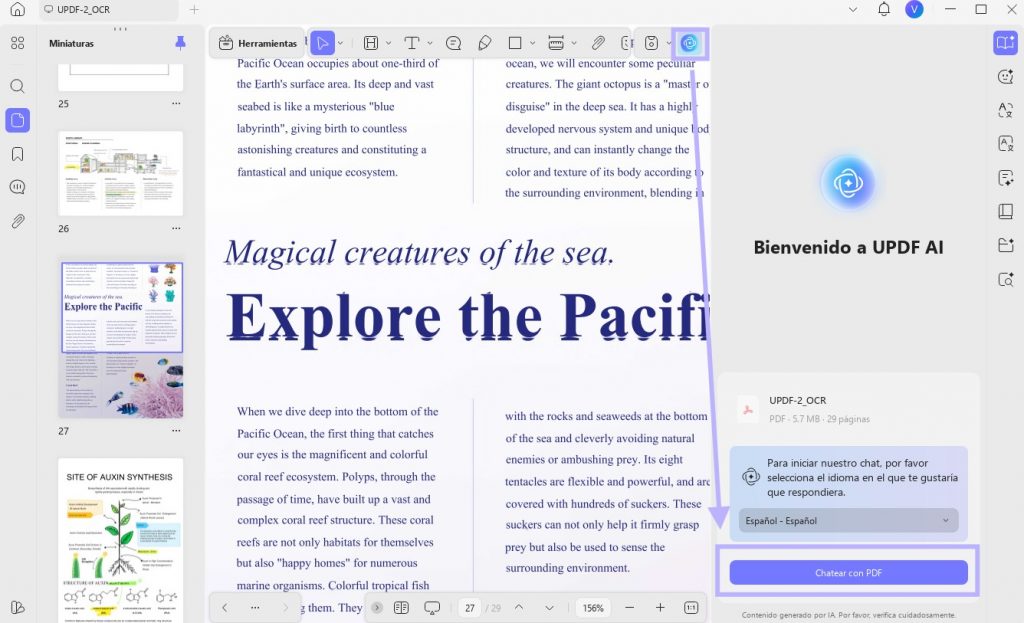
Task: Open the OCR icon in the right sidebar
Action: click(x=1006, y=143)
